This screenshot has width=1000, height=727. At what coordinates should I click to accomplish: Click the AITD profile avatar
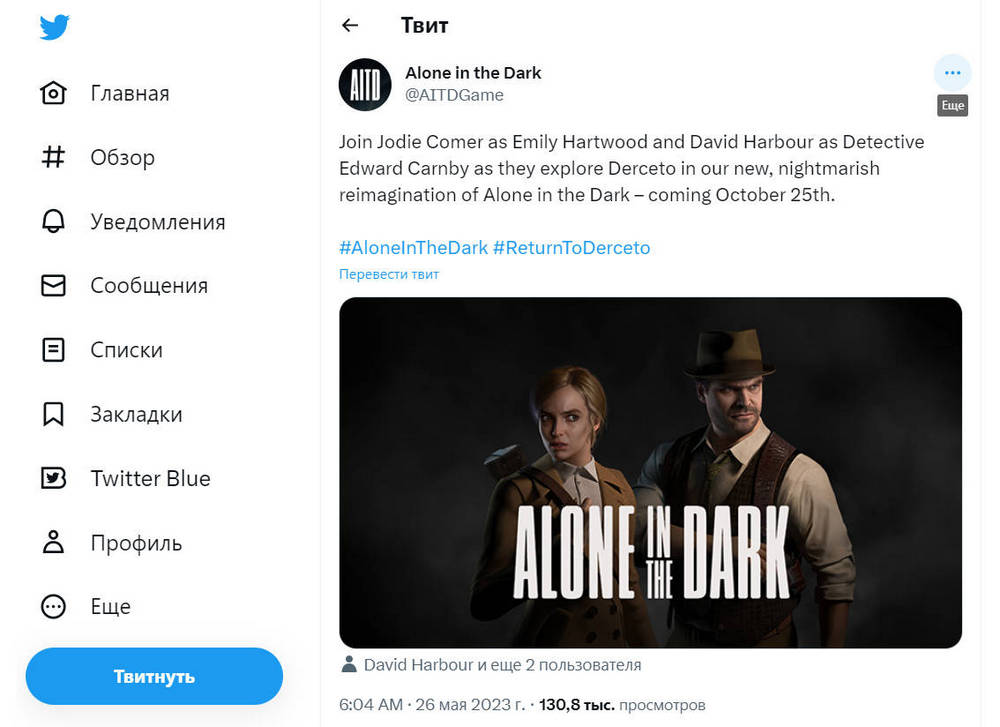[364, 84]
